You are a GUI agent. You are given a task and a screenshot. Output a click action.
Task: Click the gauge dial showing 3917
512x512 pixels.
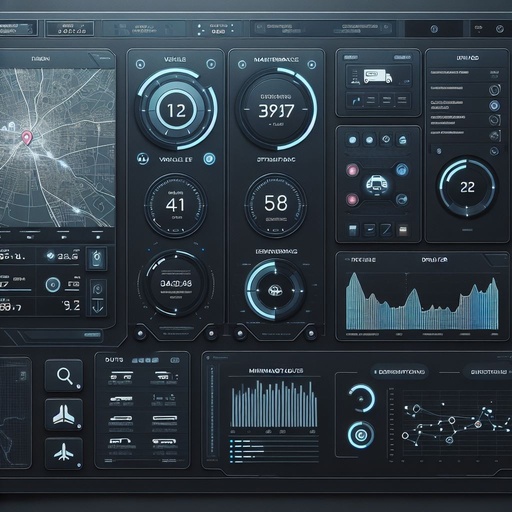(x=276, y=110)
